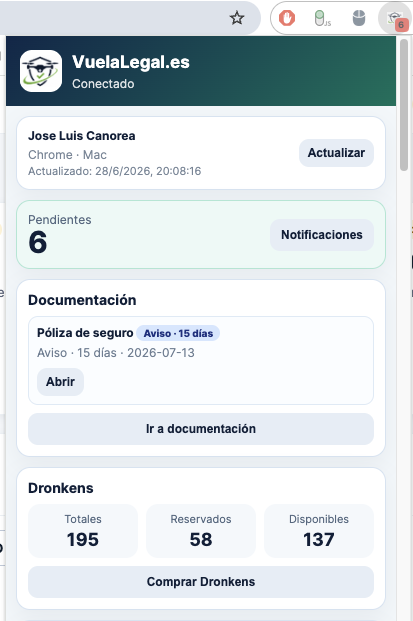Click the Dronkens heading
Screen dimensions: 413x621
click(x=61, y=488)
